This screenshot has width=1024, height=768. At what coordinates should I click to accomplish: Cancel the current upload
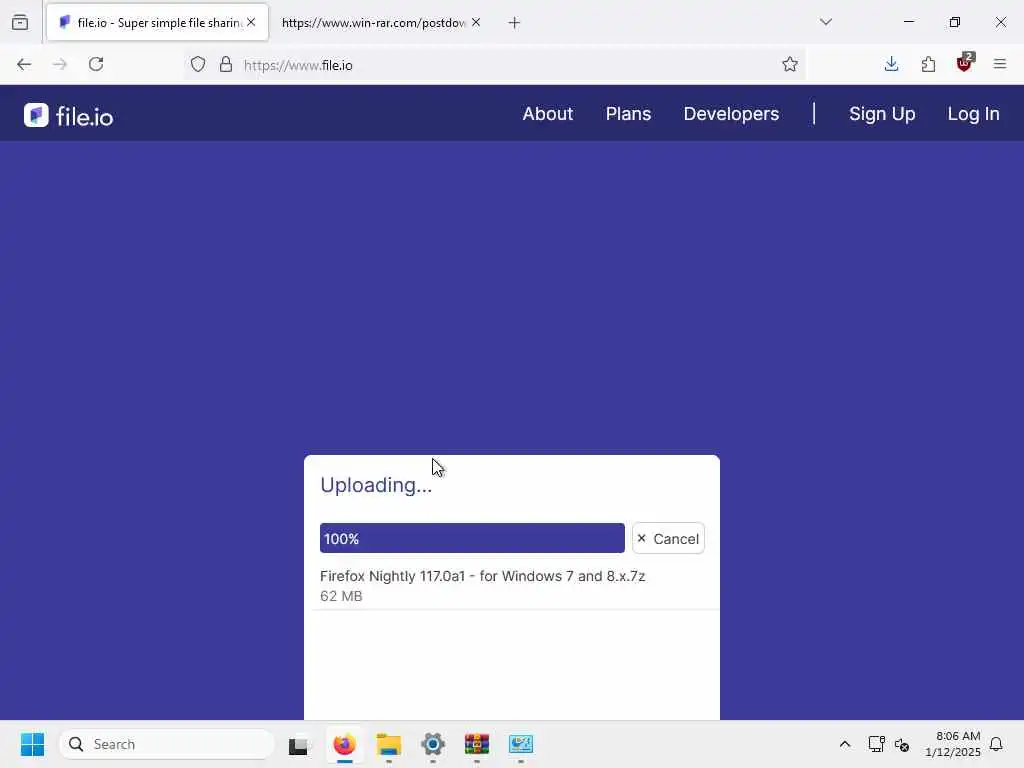pos(668,538)
